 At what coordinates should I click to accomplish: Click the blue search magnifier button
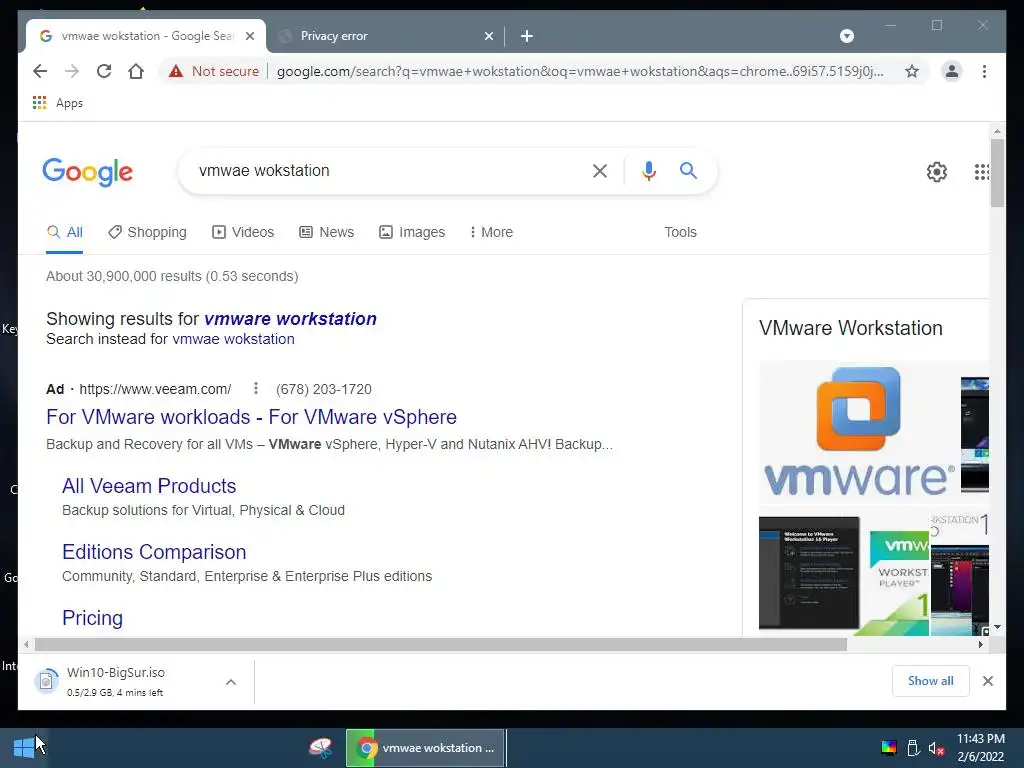(688, 171)
